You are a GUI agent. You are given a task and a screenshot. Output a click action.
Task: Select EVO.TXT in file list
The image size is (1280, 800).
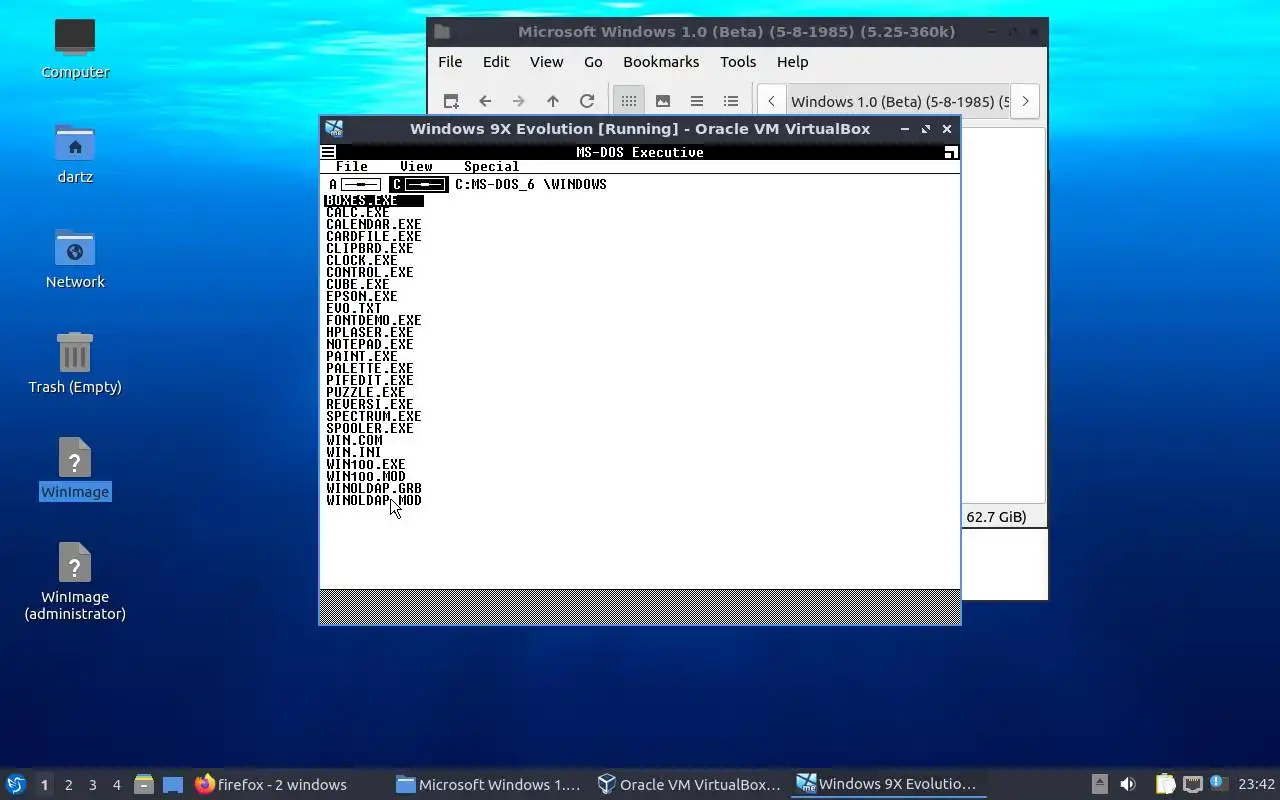pyautogui.click(x=353, y=308)
